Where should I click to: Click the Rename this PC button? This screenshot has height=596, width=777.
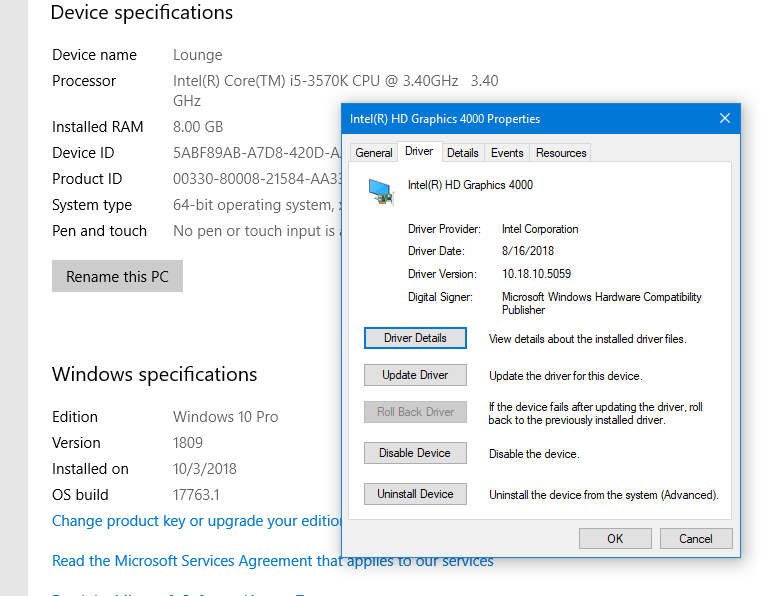click(117, 277)
